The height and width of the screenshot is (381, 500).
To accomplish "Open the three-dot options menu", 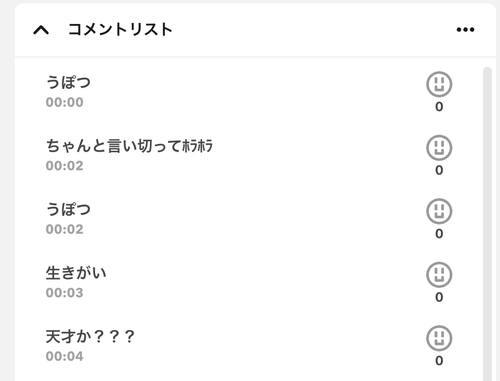I will [x=465, y=30].
